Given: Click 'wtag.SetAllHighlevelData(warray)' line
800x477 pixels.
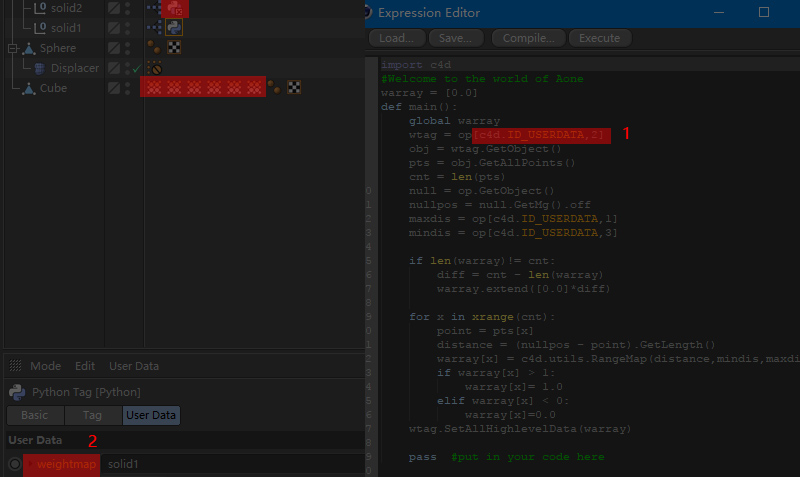Looking at the screenshot, I should (x=520, y=429).
